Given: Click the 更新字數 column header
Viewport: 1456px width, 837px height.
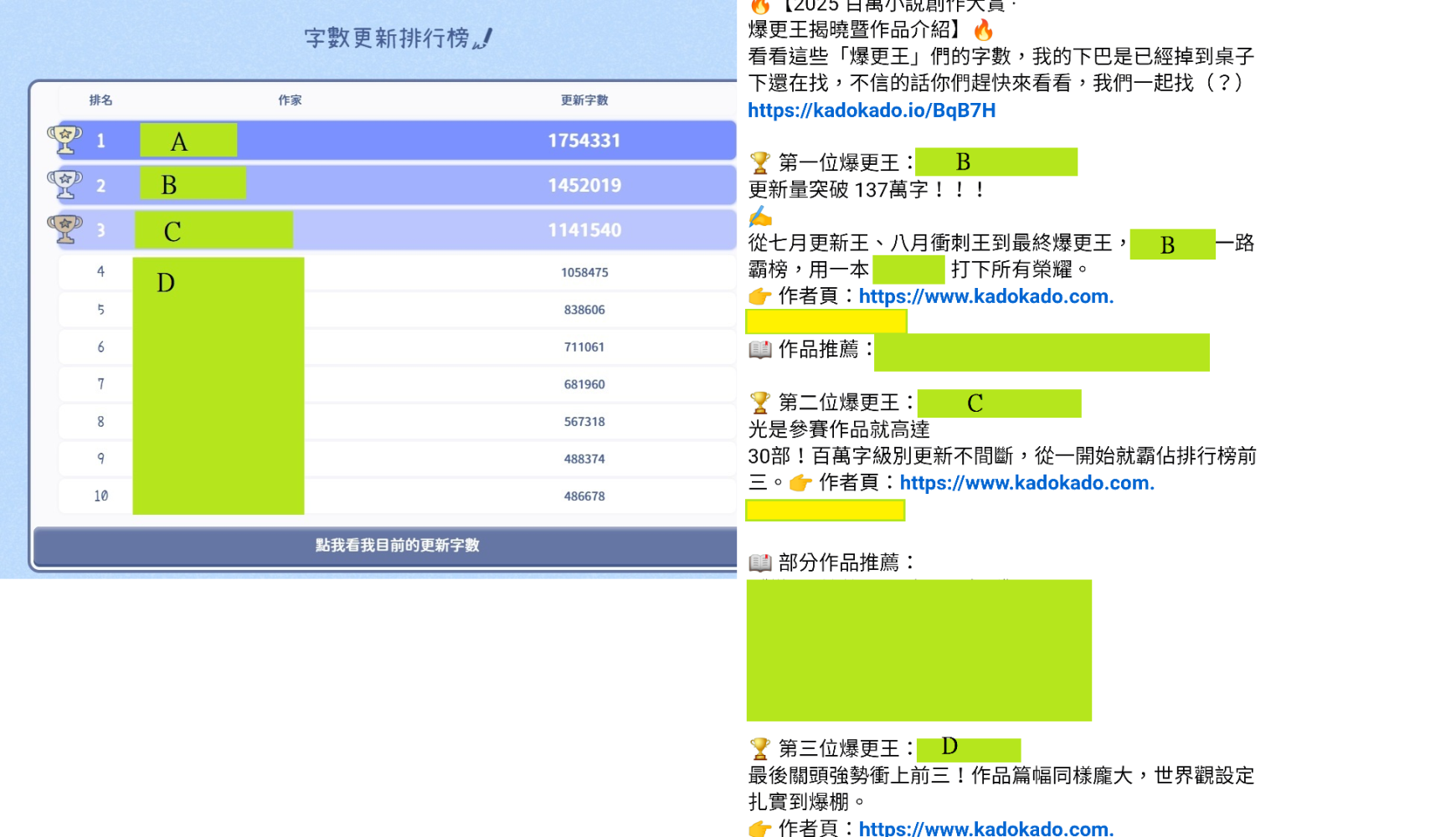Looking at the screenshot, I should tap(584, 100).
